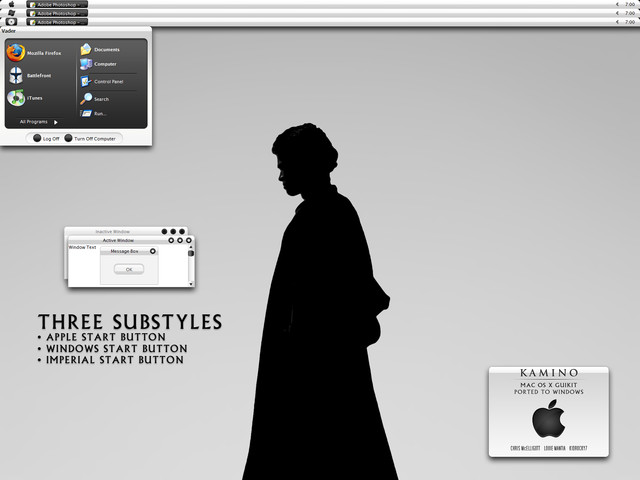
Task: Click the Turn Off Computer button
Action: tap(90, 138)
